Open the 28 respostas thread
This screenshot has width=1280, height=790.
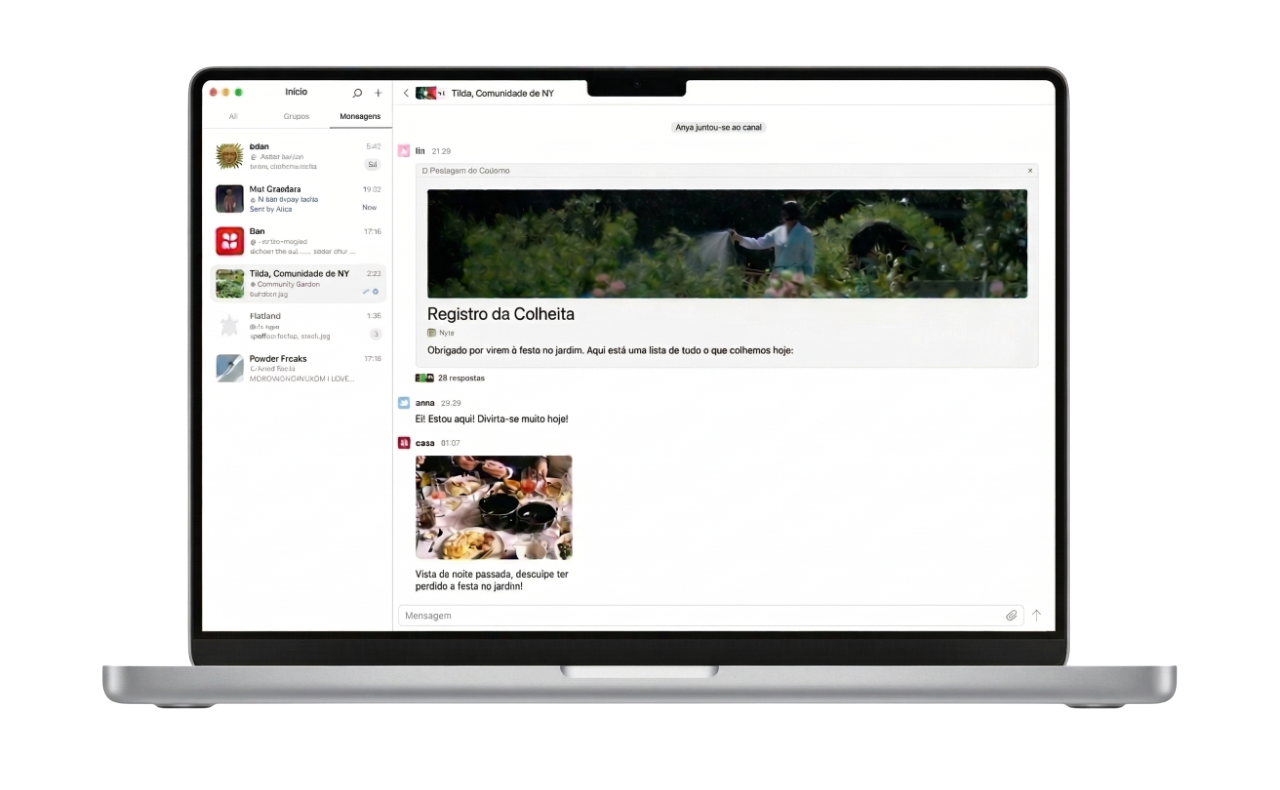[460, 378]
